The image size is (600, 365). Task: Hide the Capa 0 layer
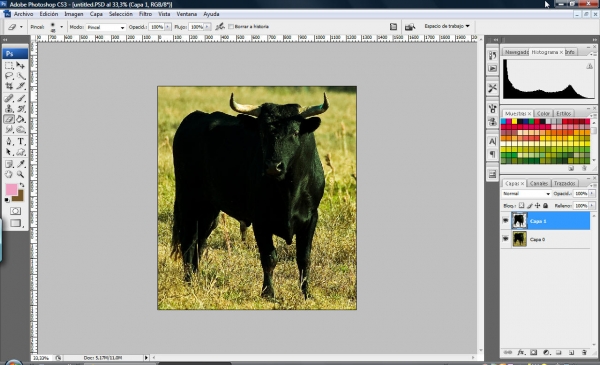point(505,239)
